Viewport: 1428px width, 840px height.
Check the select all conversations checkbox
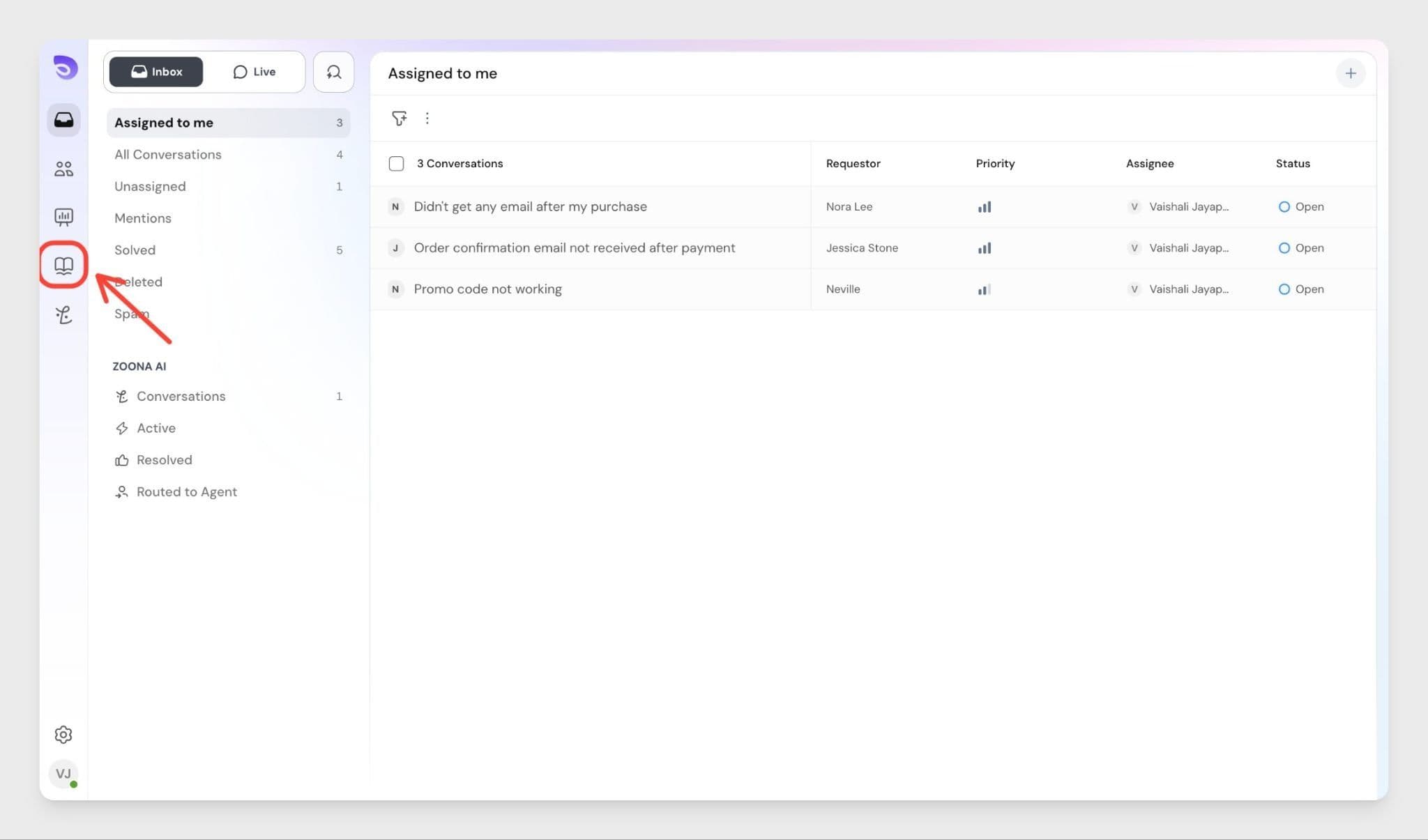[396, 163]
